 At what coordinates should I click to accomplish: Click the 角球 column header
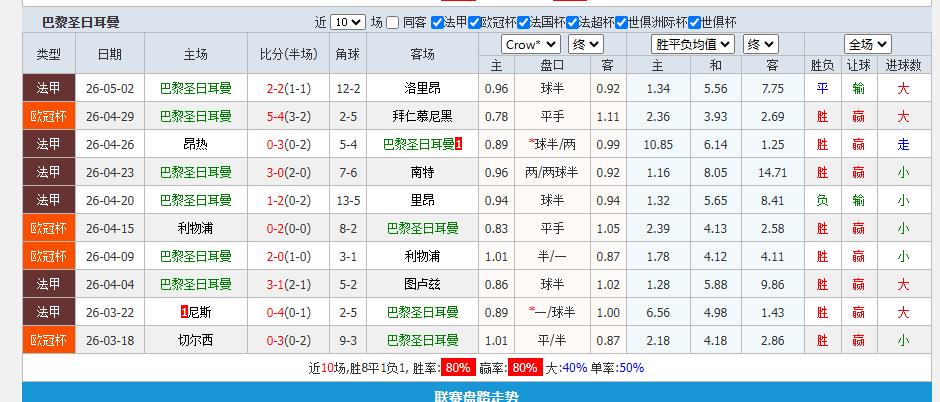[348, 54]
